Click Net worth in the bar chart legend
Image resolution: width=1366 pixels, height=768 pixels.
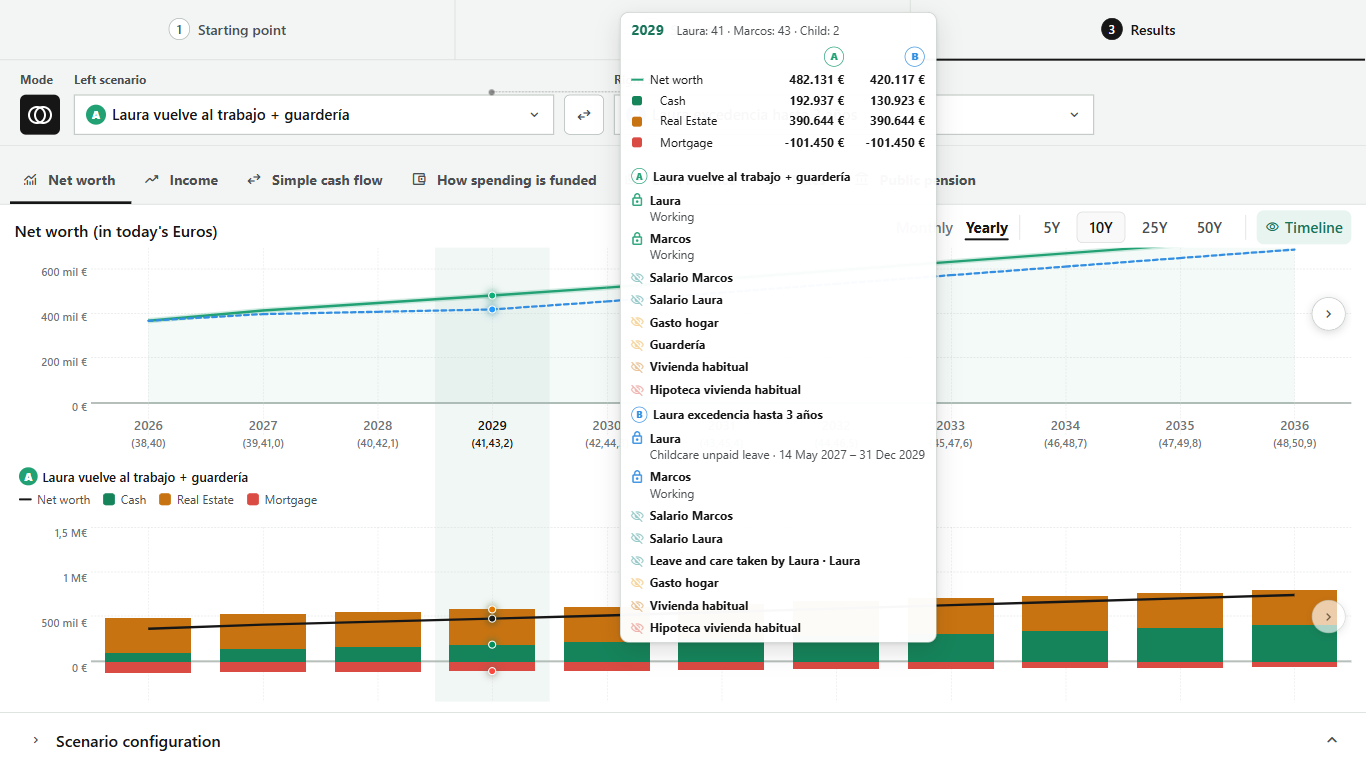55,500
